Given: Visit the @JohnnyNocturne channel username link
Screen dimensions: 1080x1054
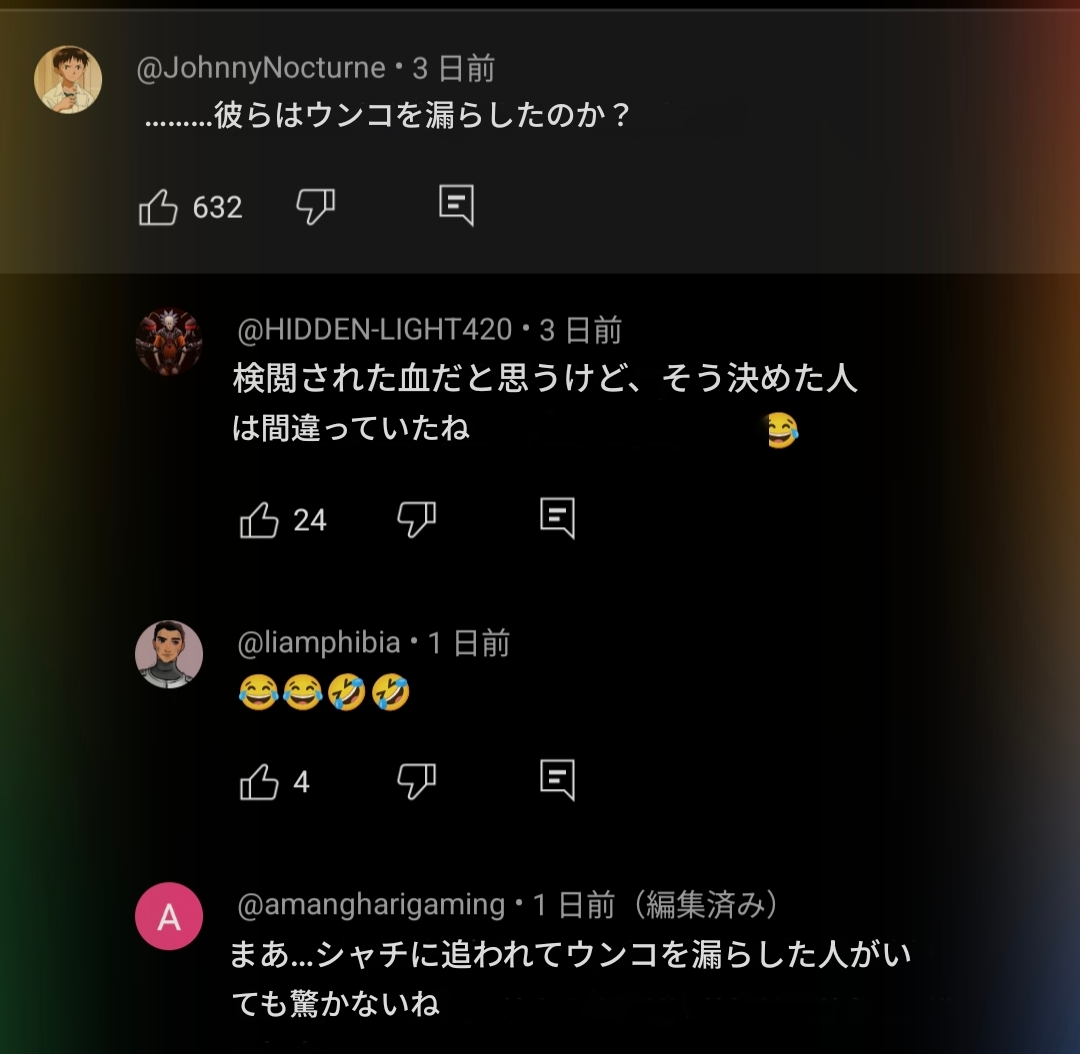Looking at the screenshot, I should pyautogui.click(x=261, y=68).
